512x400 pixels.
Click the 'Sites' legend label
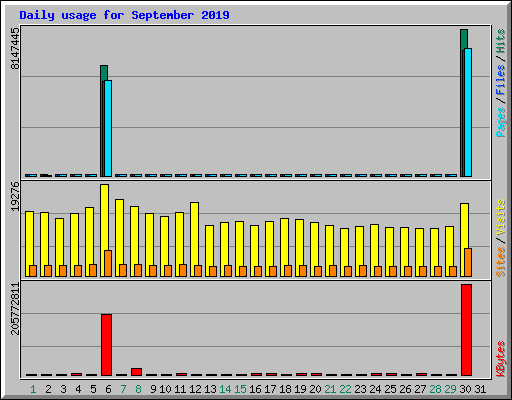pyautogui.click(x=501, y=262)
